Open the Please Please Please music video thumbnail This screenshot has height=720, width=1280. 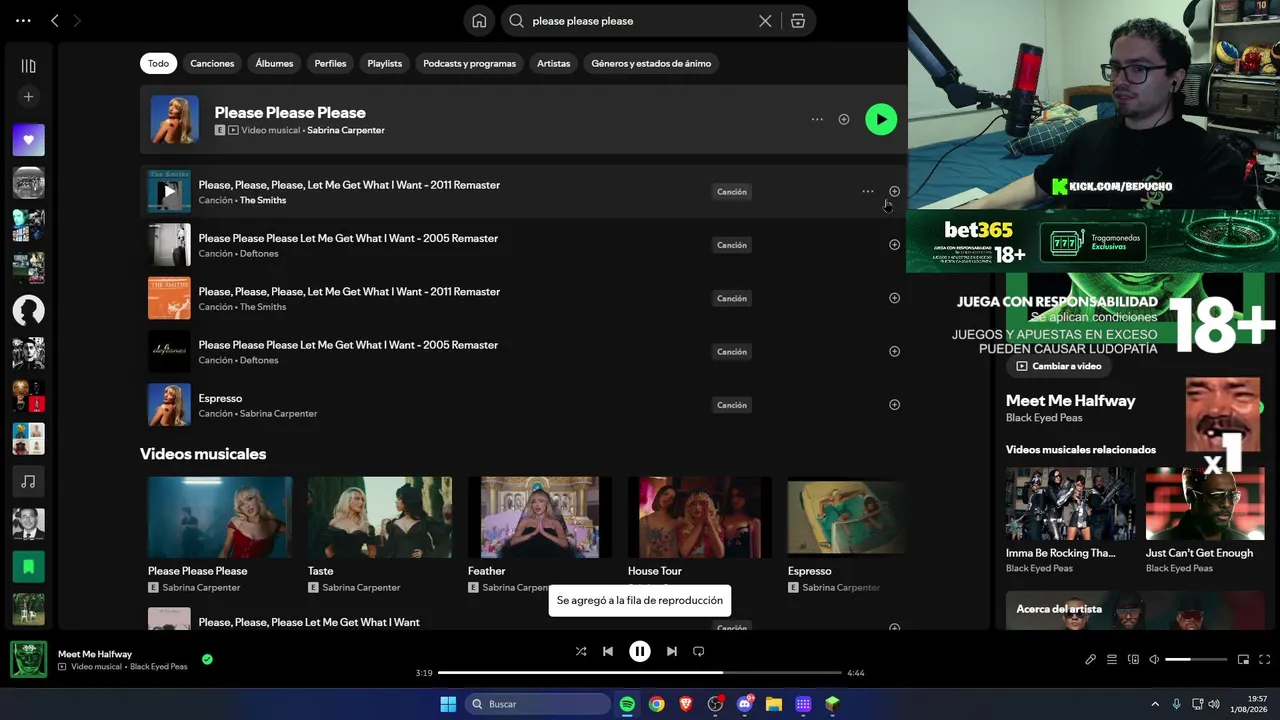click(x=220, y=517)
